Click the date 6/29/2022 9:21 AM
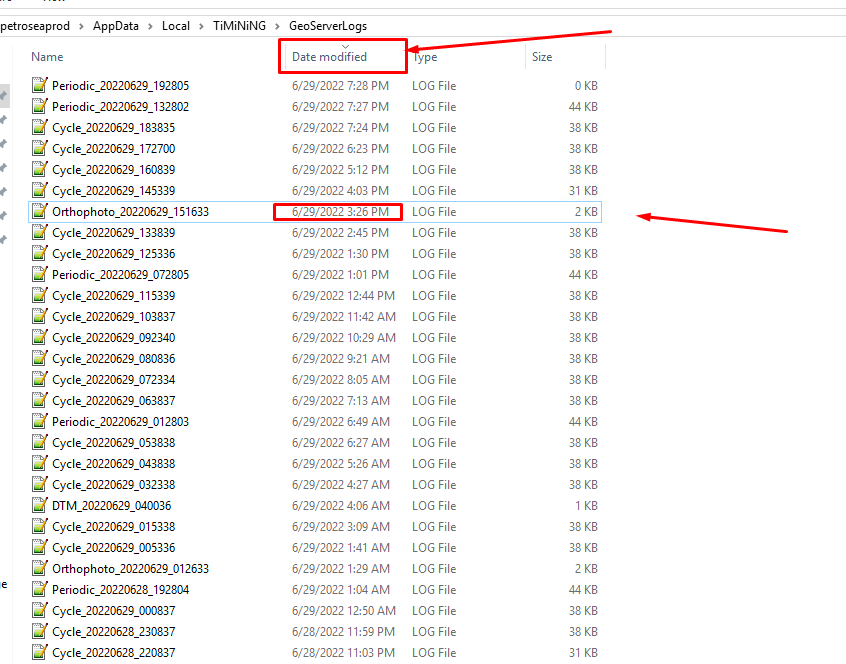Screen dimensions: 846x664 [340, 359]
